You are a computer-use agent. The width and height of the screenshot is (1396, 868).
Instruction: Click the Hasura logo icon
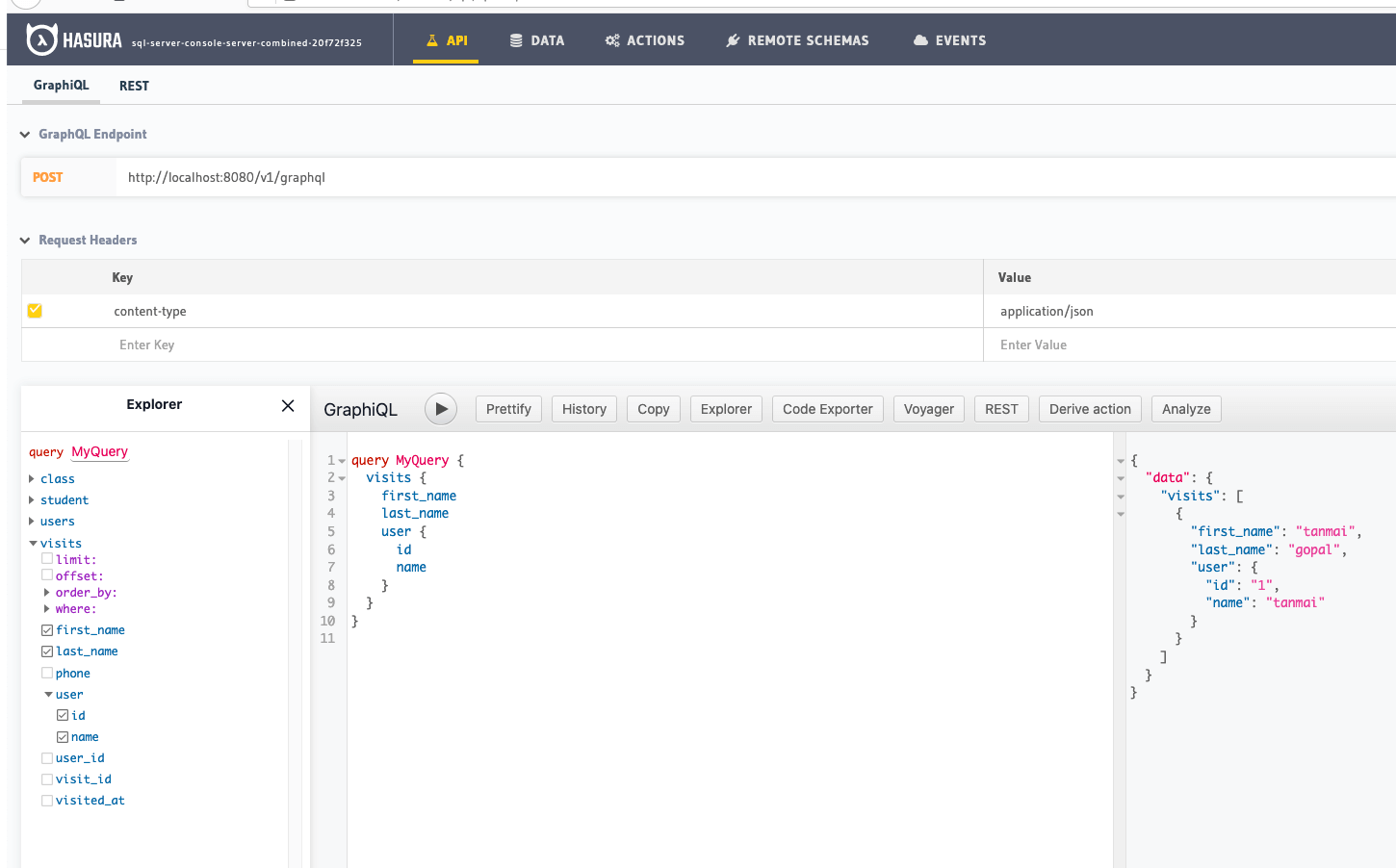pyautogui.click(x=41, y=39)
